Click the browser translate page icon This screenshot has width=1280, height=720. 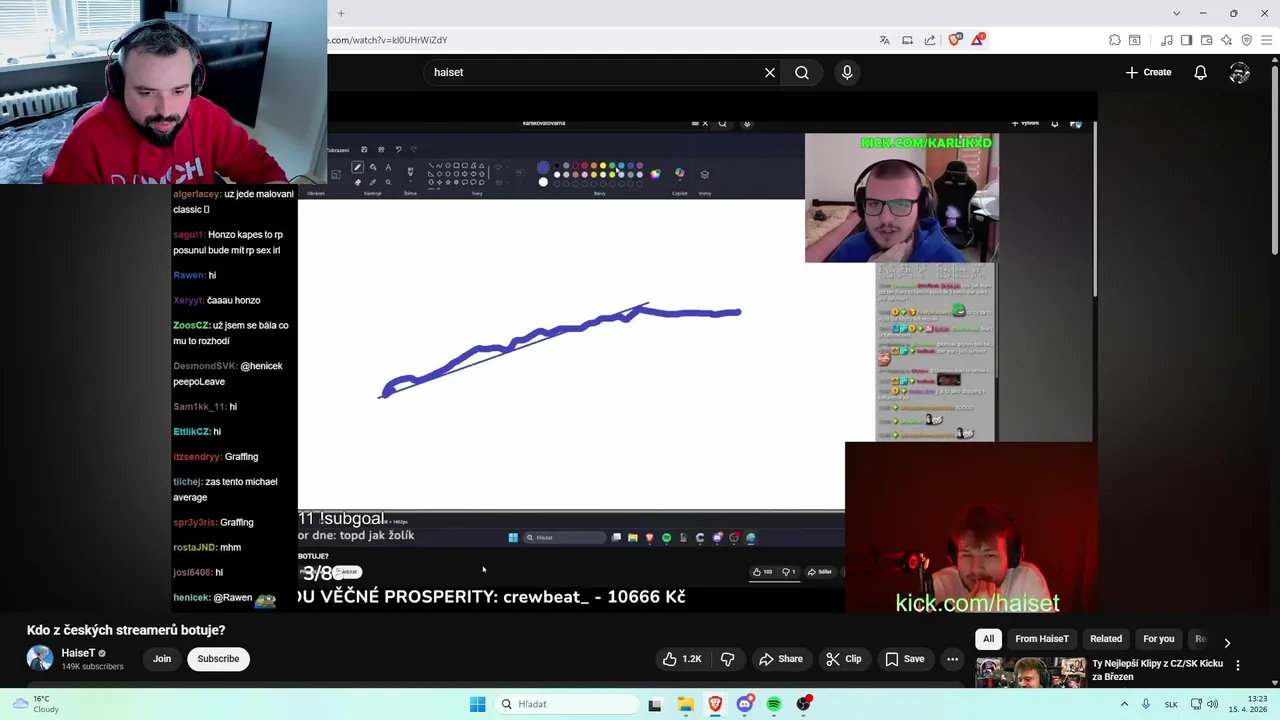884,40
